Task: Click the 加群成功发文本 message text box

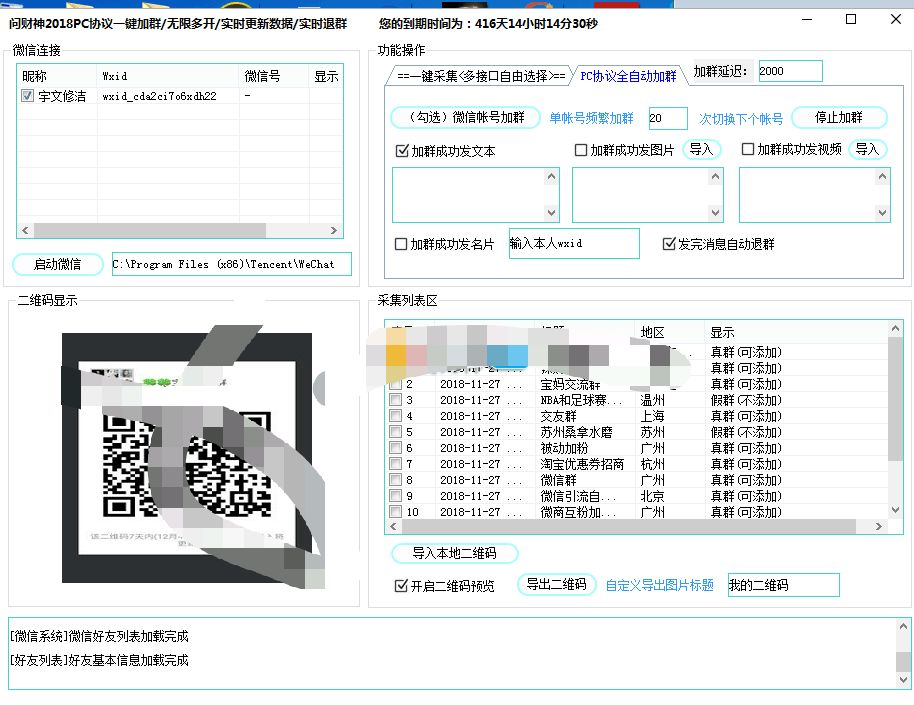Action: (468, 195)
